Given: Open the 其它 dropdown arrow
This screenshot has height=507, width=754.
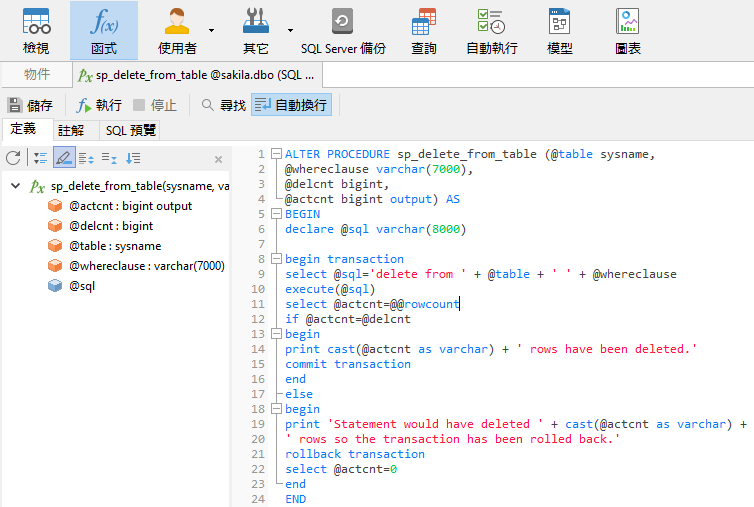Looking at the screenshot, I should tap(290, 30).
